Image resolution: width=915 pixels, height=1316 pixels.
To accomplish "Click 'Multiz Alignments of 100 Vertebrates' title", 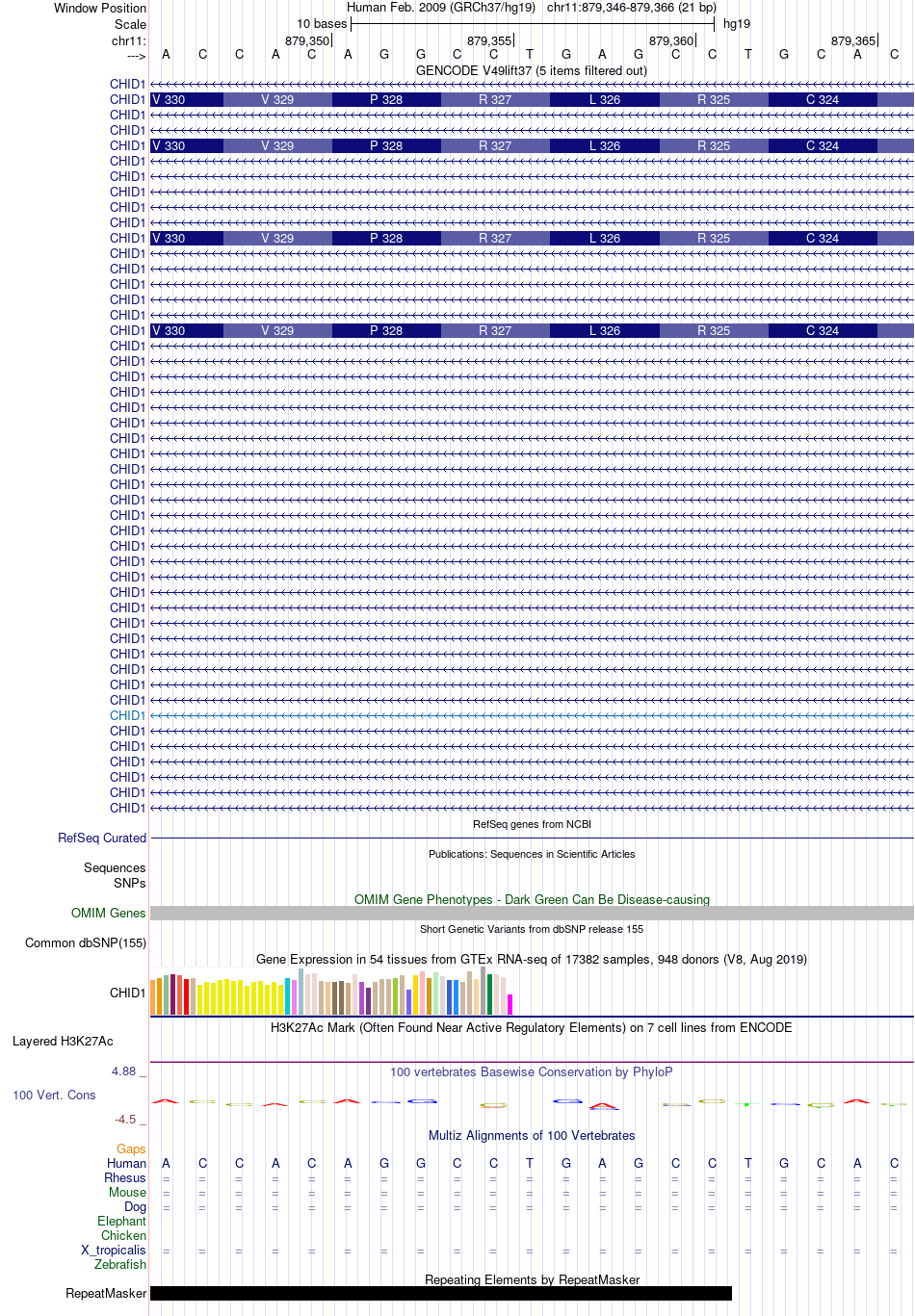I will click(532, 1136).
